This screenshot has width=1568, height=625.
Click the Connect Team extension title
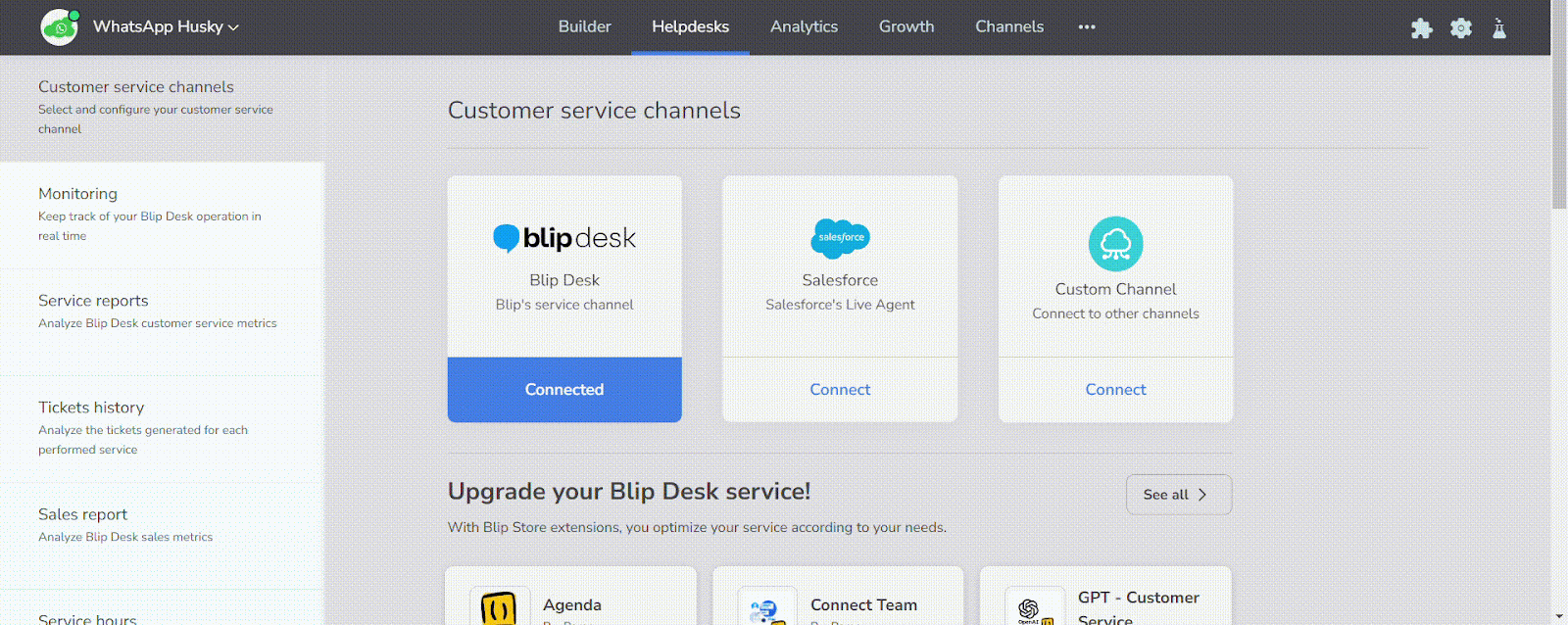pos(864,605)
